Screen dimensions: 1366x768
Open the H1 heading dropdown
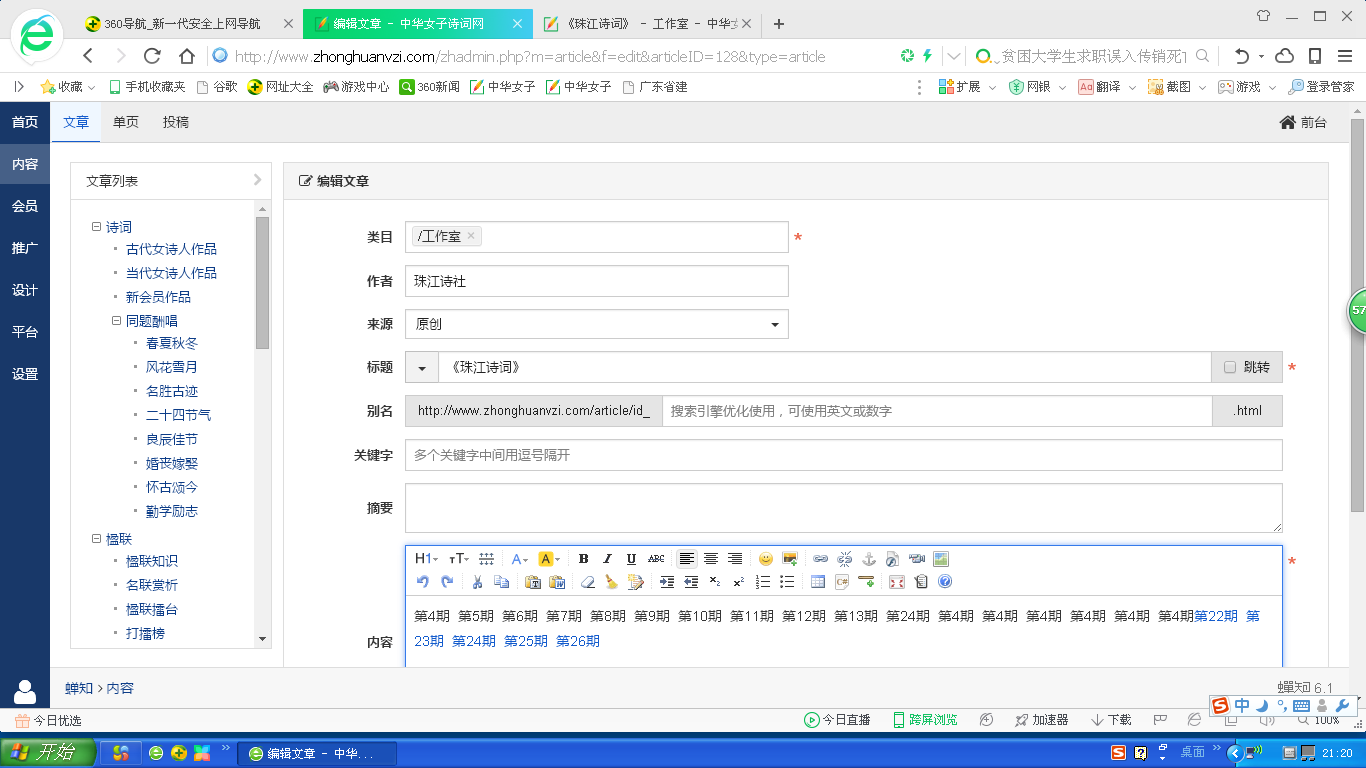pos(427,559)
